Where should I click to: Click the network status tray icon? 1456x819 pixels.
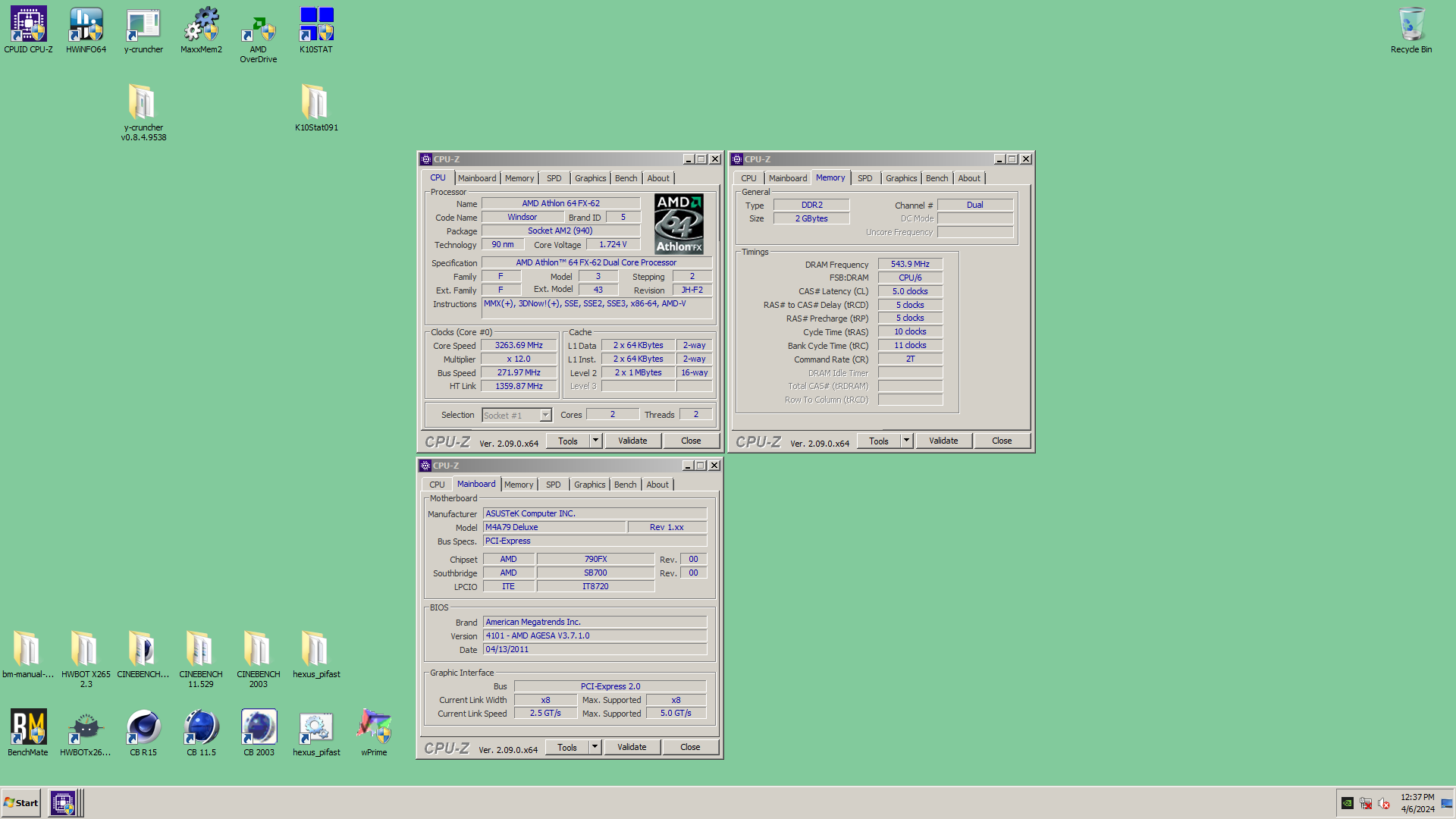[x=1366, y=803]
